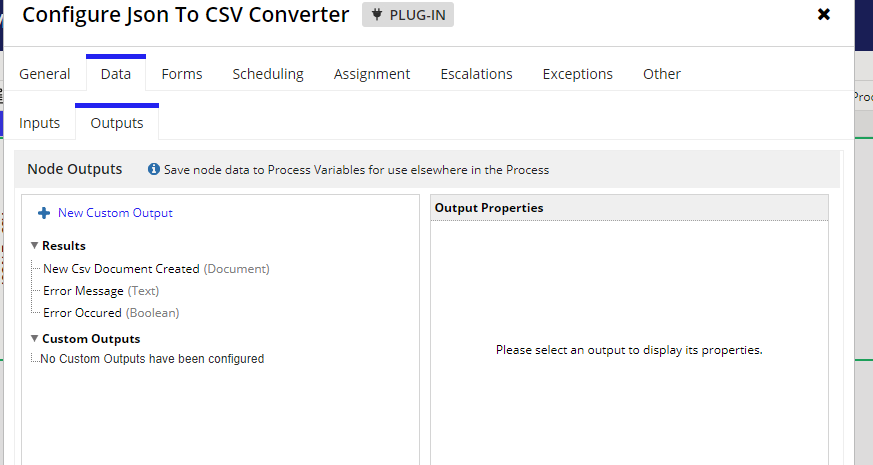The image size is (873, 465).
Task: Open the Scheduling tab
Action: point(268,74)
